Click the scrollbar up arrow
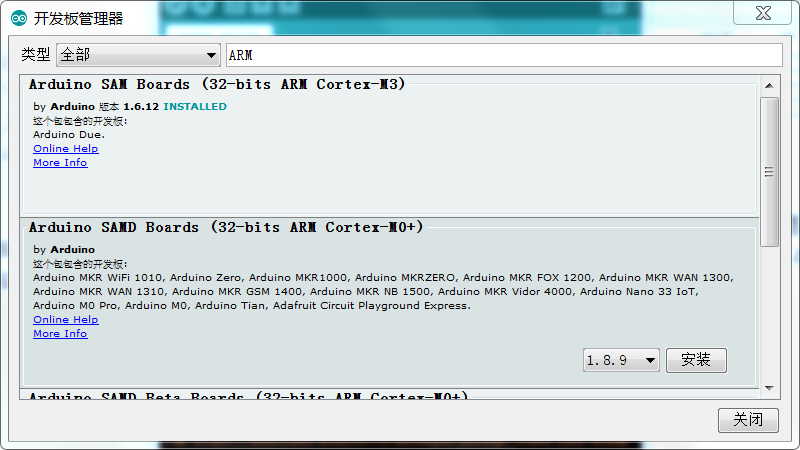This screenshot has width=800, height=450. (769, 86)
